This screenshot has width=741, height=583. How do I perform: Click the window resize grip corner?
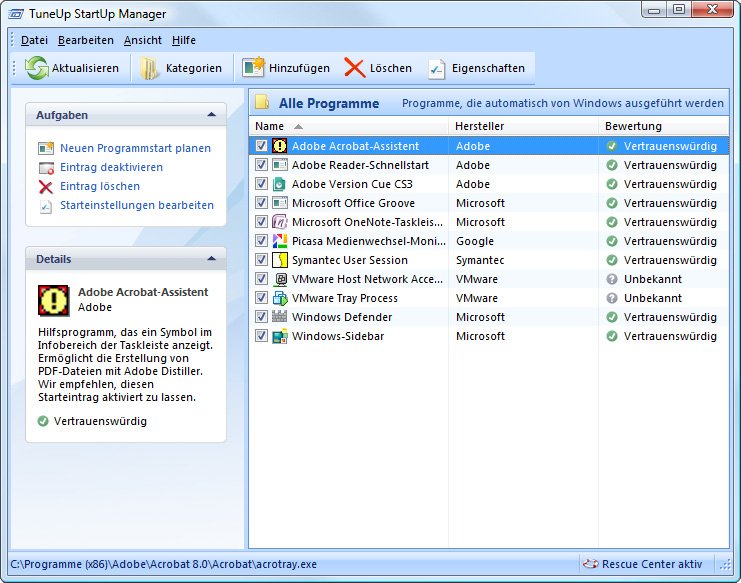pyautogui.click(x=724, y=565)
